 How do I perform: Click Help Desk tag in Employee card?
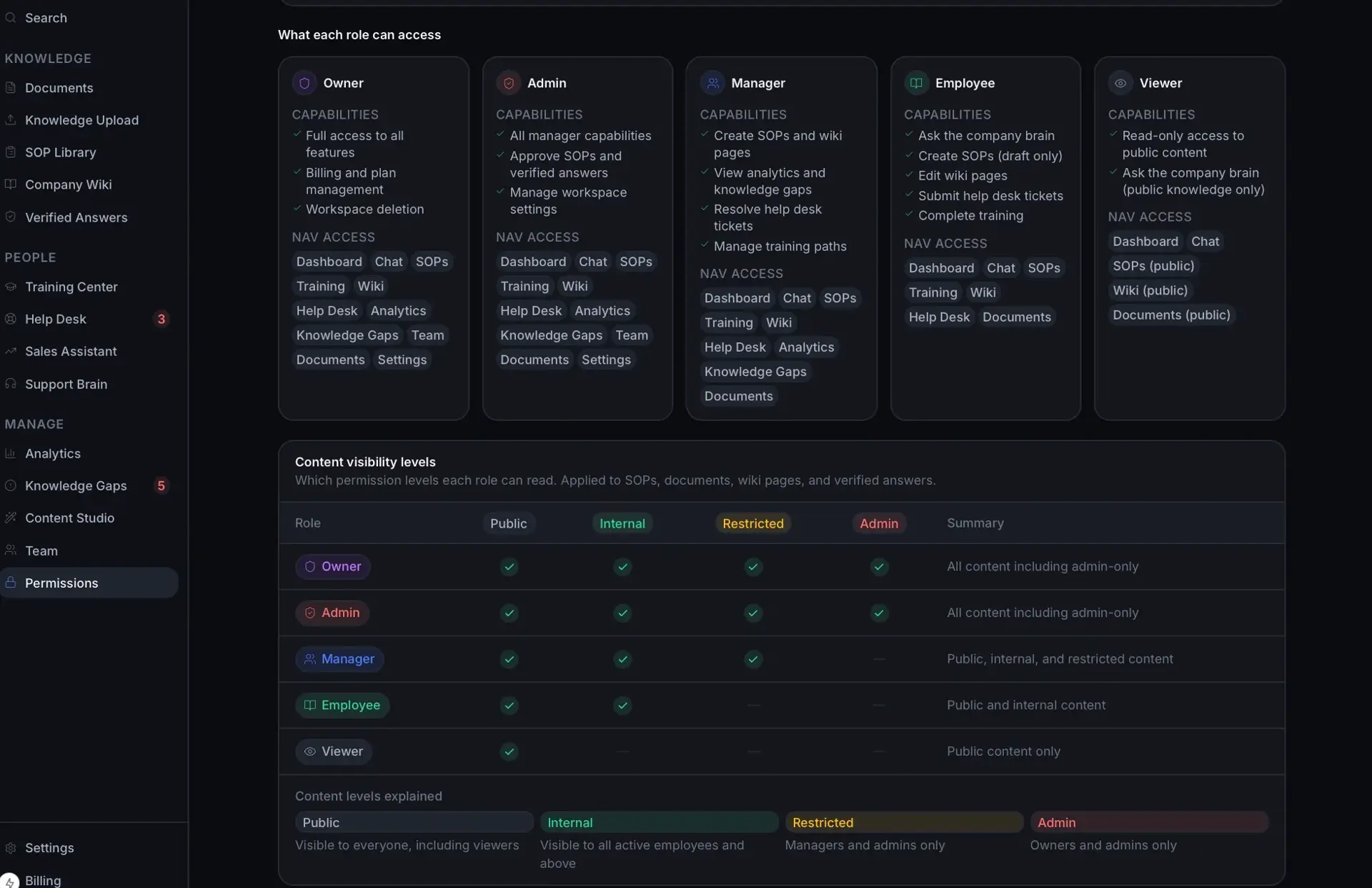(x=939, y=317)
